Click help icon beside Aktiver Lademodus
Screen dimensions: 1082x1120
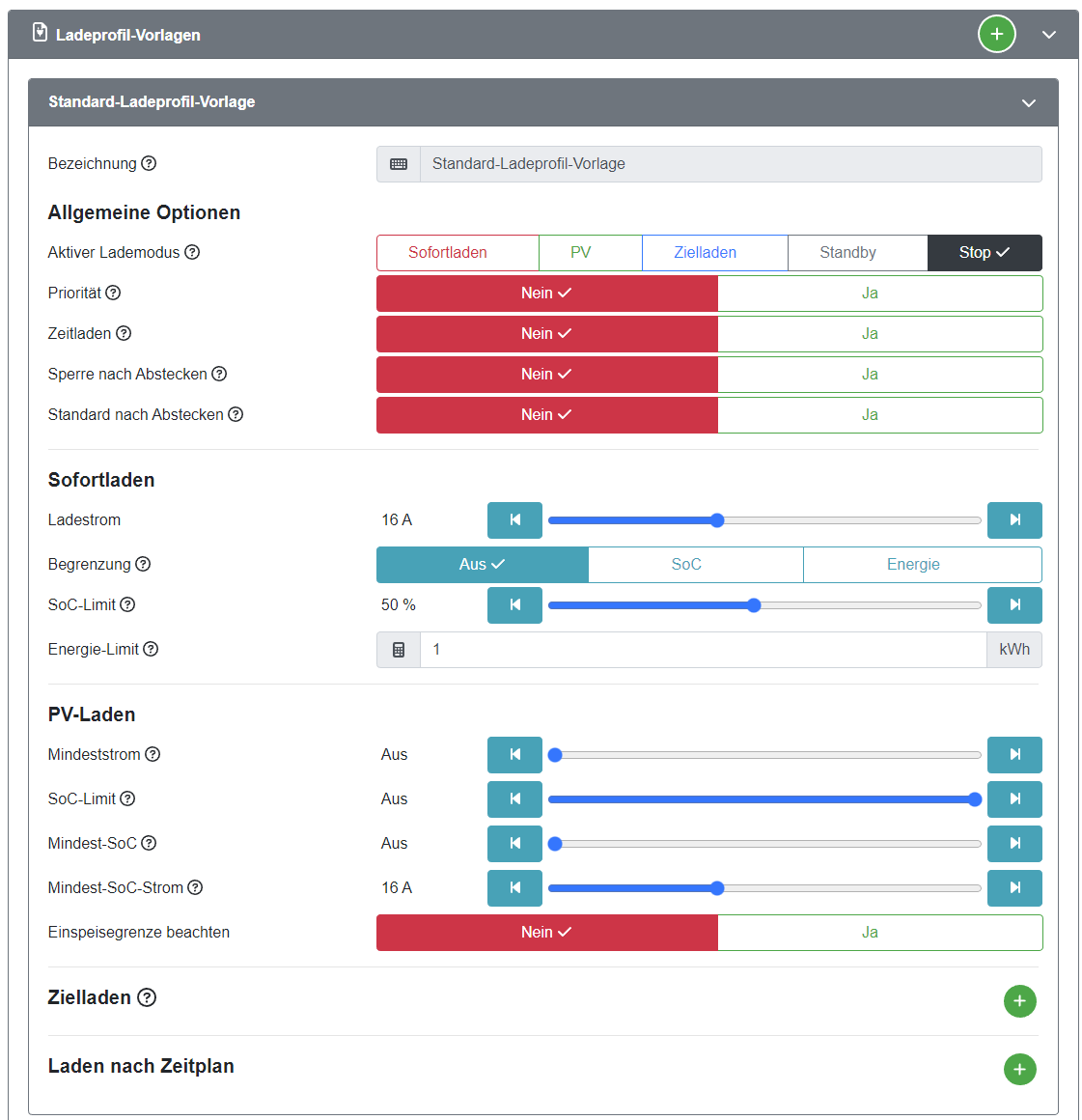(x=192, y=252)
